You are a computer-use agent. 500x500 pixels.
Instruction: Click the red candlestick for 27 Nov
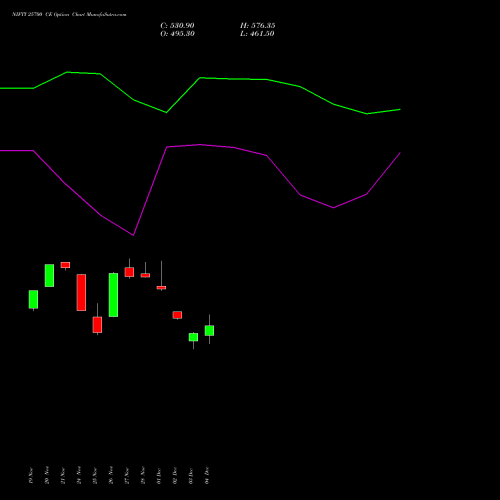tap(129, 272)
